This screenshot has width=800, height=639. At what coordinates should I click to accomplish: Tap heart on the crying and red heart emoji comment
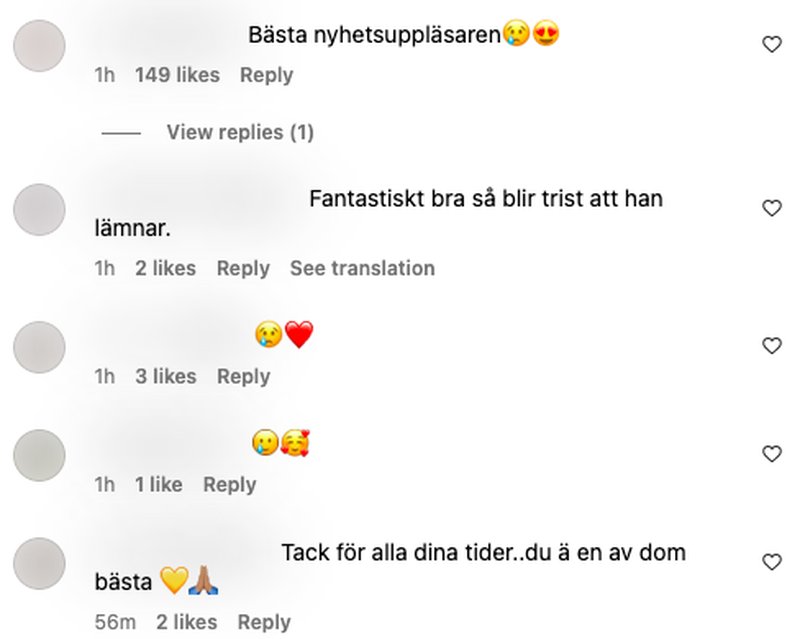click(x=771, y=346)
